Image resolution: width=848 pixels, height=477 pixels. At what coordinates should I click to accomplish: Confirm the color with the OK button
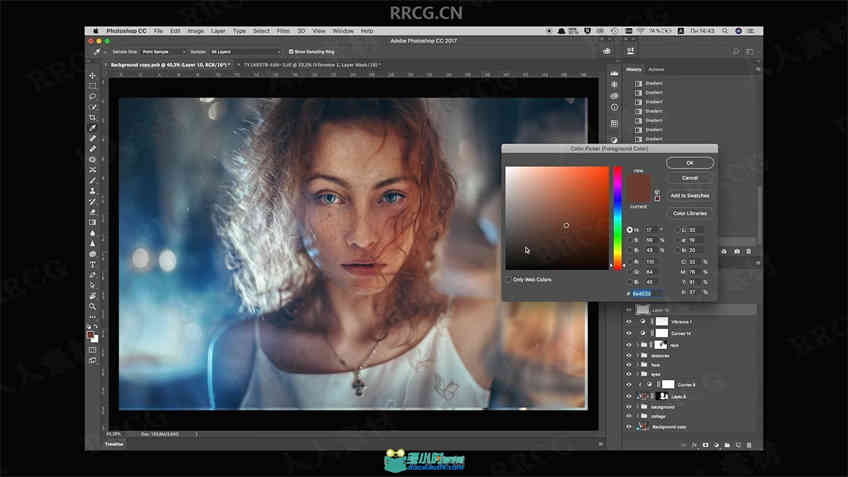pyautogui.click(x=690, y=163)
